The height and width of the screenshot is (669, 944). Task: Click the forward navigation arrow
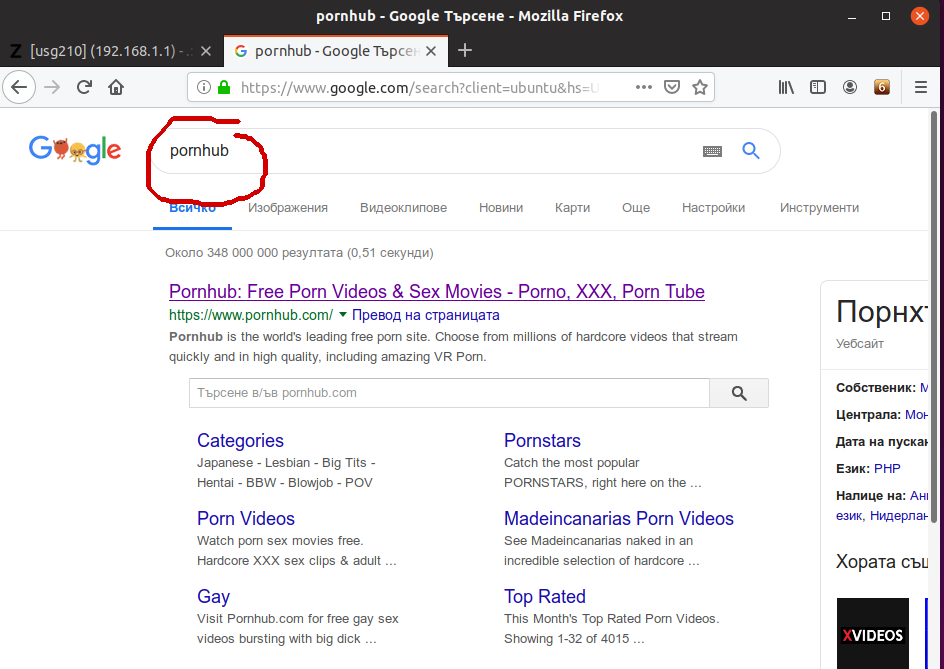52,87
